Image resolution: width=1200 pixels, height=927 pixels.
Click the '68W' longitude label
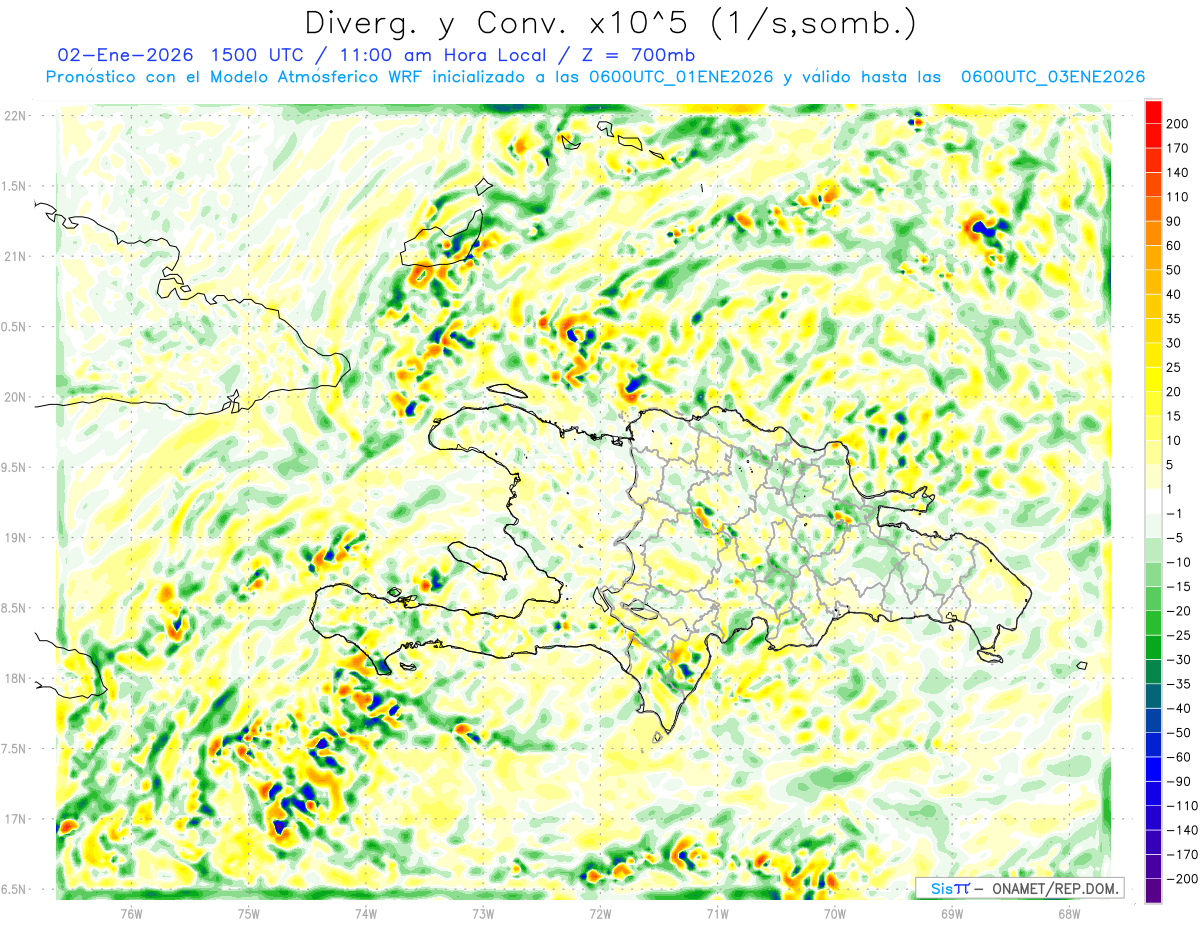pos(1069,913)
